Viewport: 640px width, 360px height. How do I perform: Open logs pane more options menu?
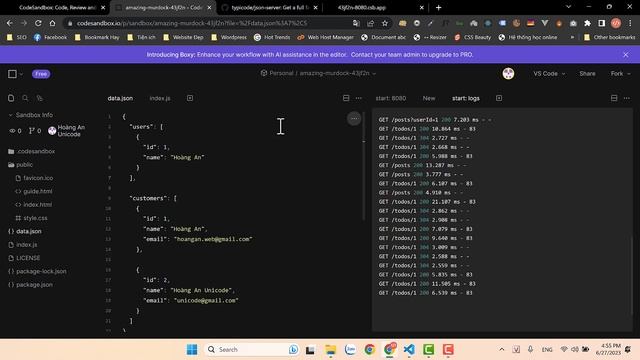[627, 98]
